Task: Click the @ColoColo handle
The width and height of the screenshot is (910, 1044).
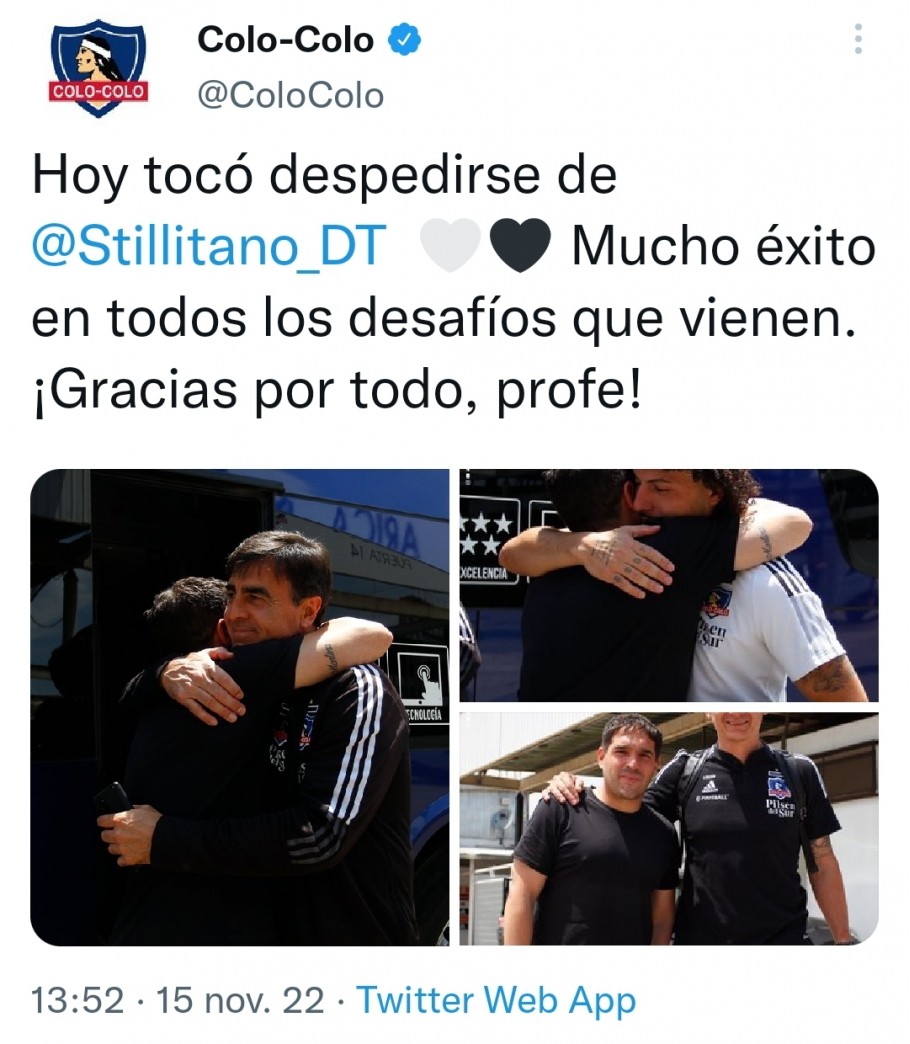Action: 291,95
